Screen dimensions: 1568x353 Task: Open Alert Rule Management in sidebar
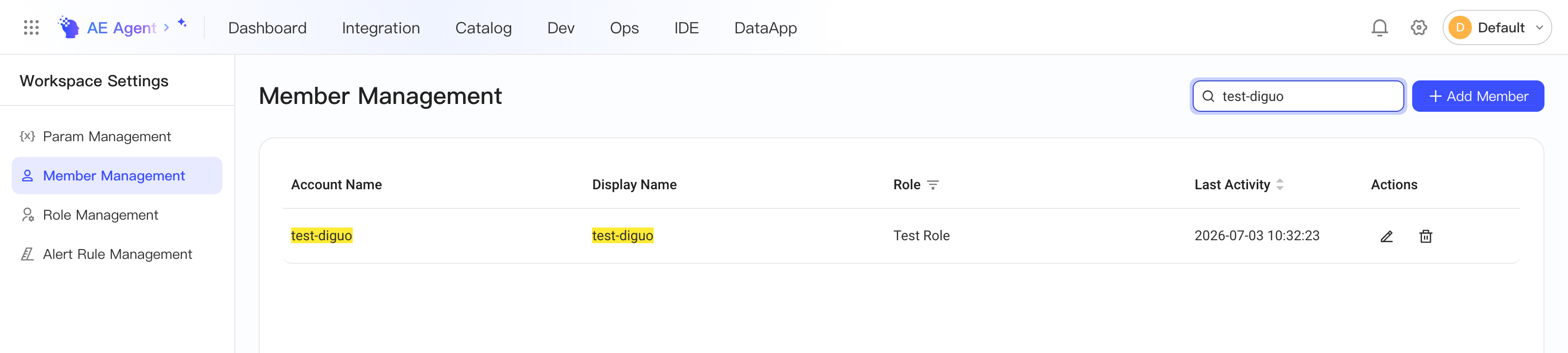tap(117, 254)
